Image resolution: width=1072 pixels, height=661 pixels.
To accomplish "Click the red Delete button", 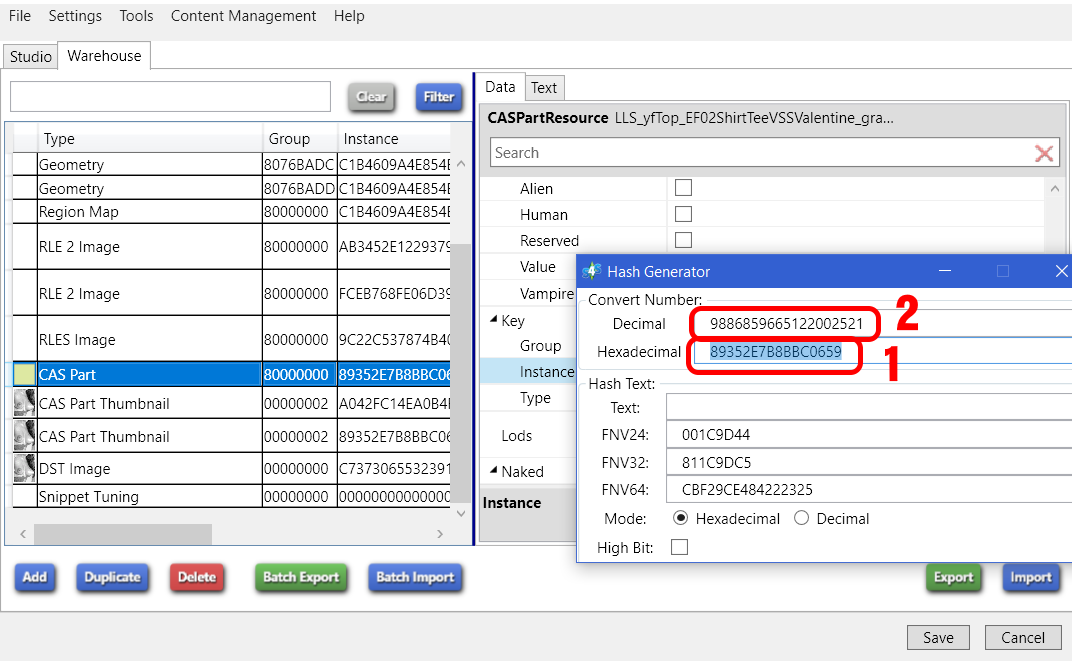I will coord(197,577).
